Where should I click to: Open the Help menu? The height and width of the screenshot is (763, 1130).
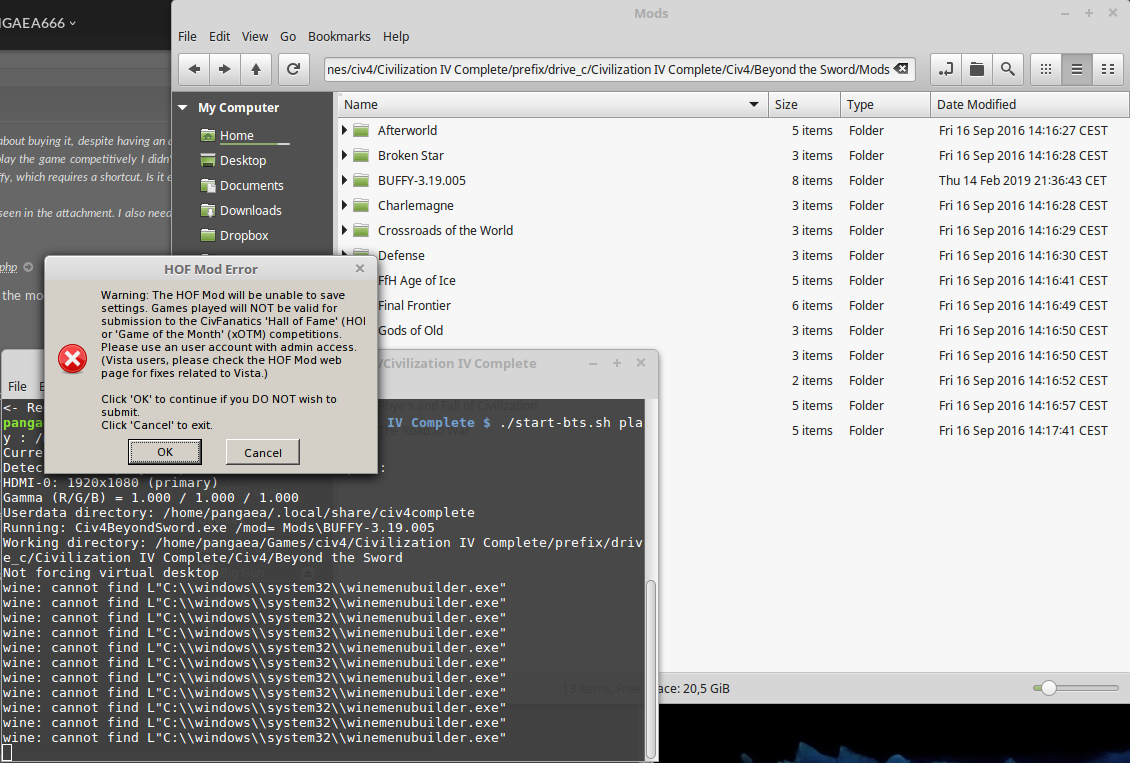click(x=396, y=37)
